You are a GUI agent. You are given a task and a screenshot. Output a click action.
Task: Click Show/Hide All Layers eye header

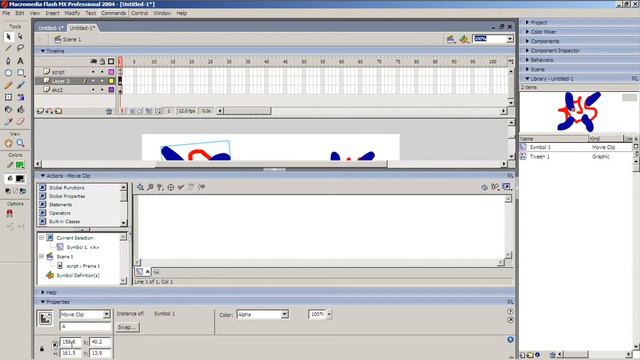coord(93,61)
